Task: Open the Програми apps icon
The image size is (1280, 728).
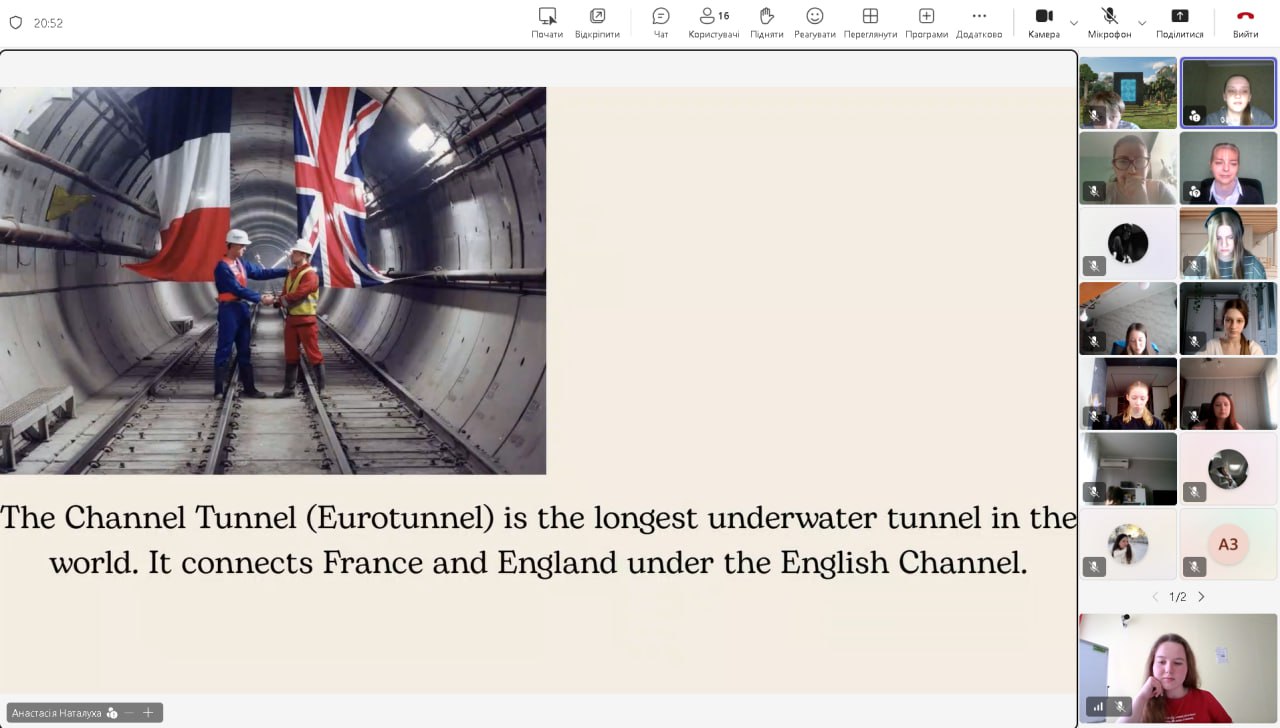Action: 926,22
